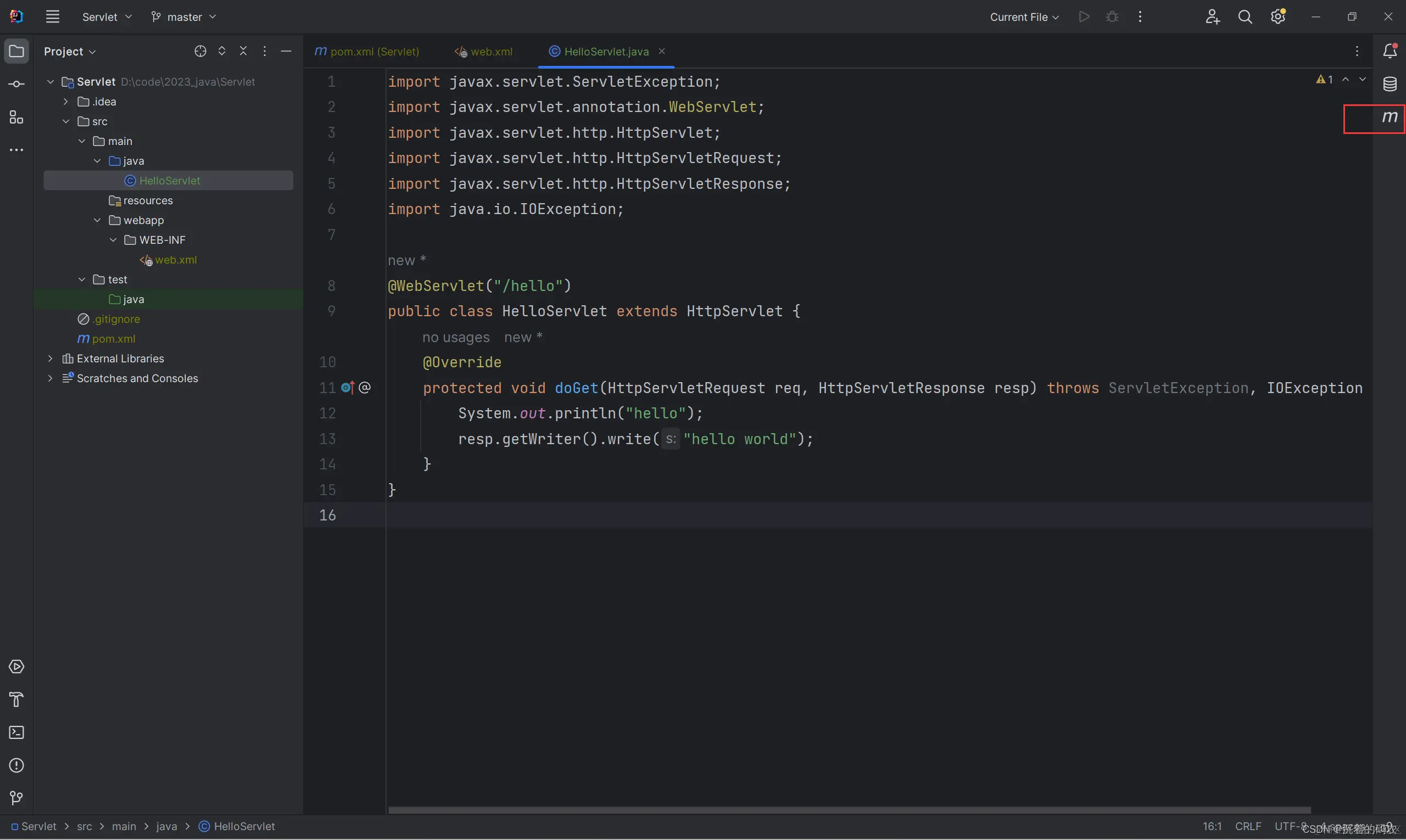Screen dimensions: 1406x840
Task: Click the CRLF line separator in the status bar
Action: pos(1247,826)
